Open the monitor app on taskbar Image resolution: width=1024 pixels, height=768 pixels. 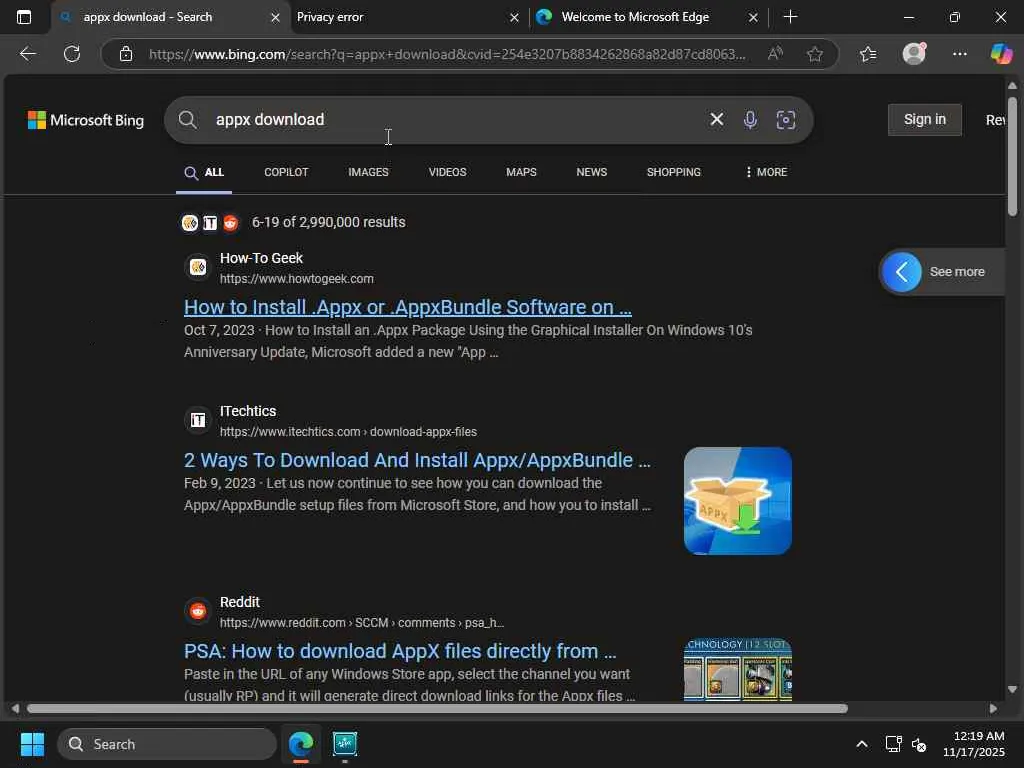[345, 744]
